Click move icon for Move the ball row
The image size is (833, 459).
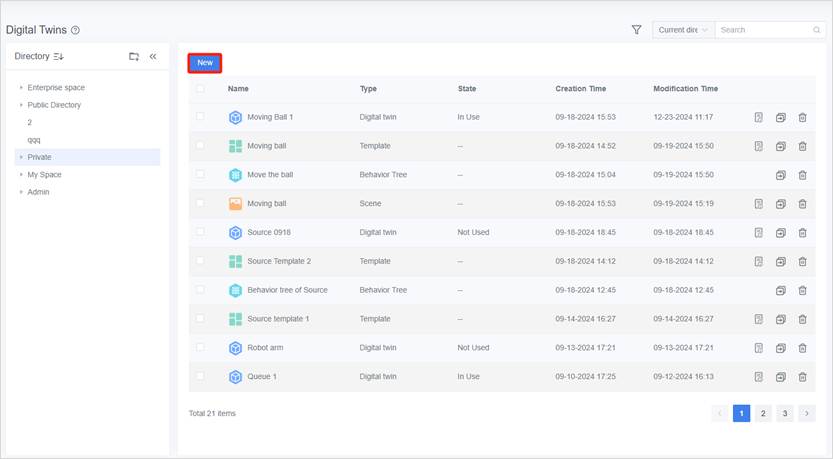(780, 175)
